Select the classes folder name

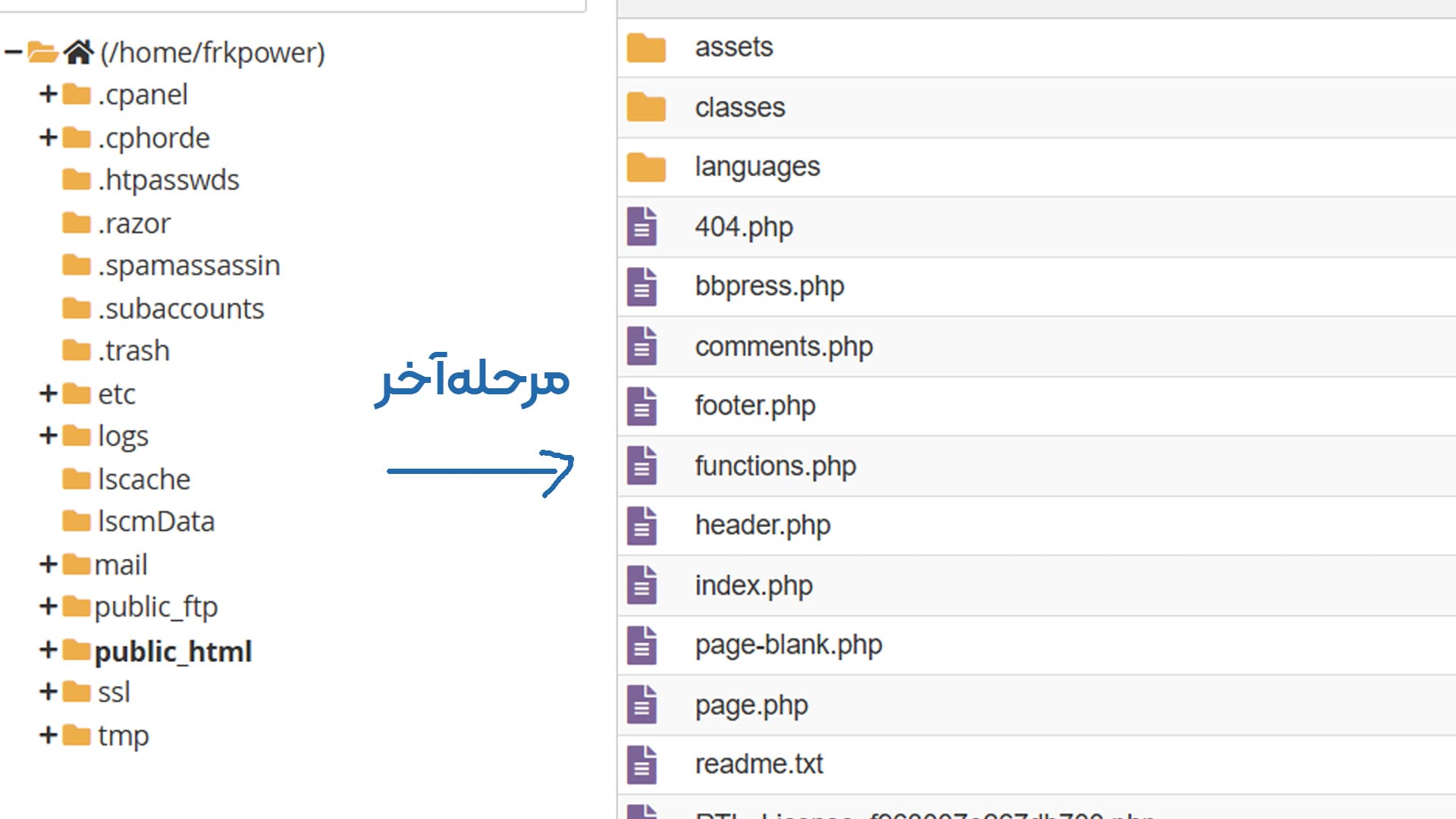[740, 108]
